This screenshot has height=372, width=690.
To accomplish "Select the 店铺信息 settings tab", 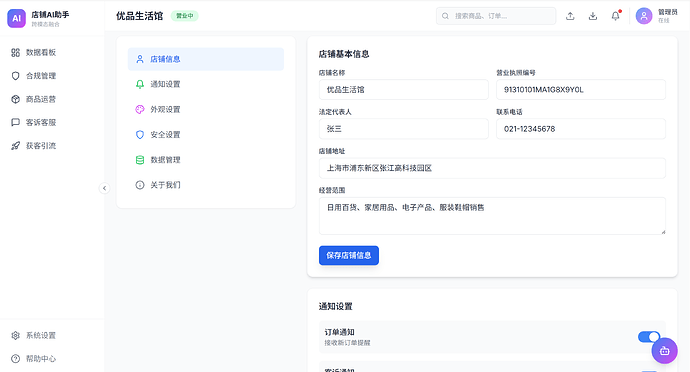I will (x=206, y=59).
